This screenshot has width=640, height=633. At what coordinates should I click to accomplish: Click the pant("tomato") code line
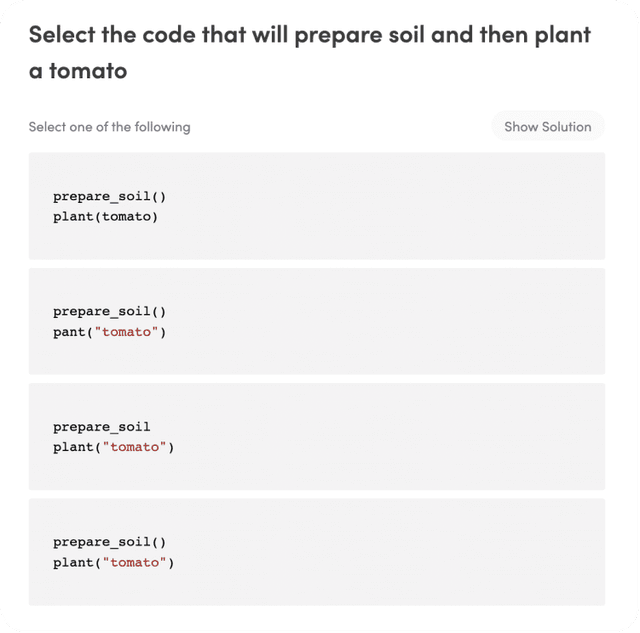click(x=109, y=331)
